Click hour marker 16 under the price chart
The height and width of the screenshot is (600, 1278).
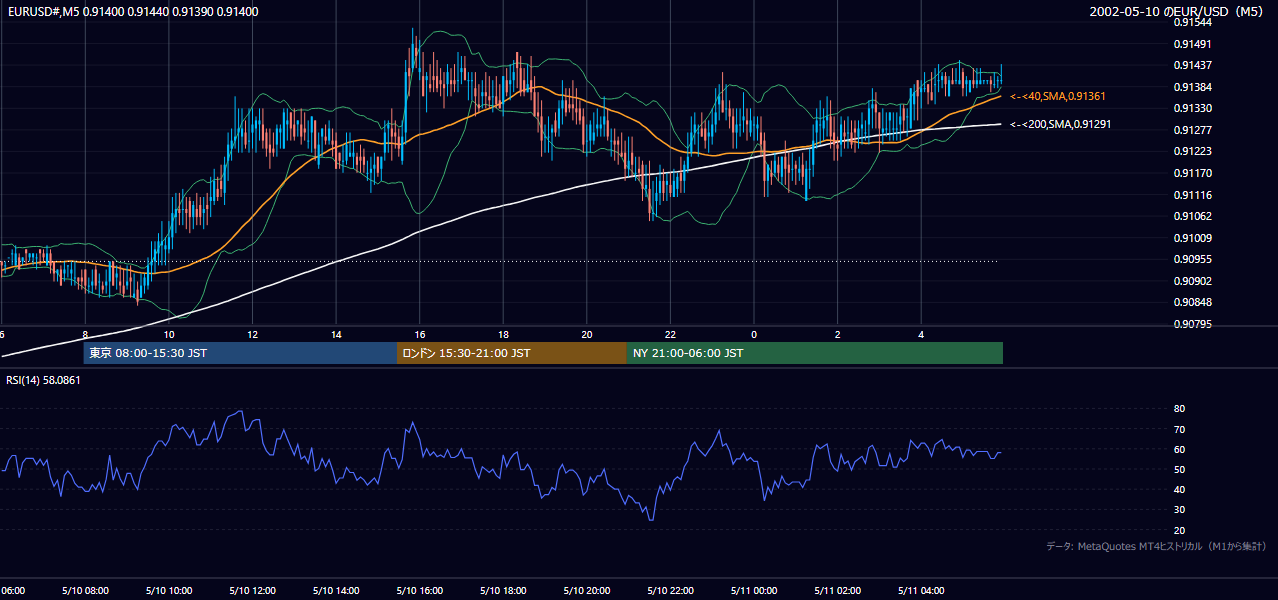(x=420, y=334)
